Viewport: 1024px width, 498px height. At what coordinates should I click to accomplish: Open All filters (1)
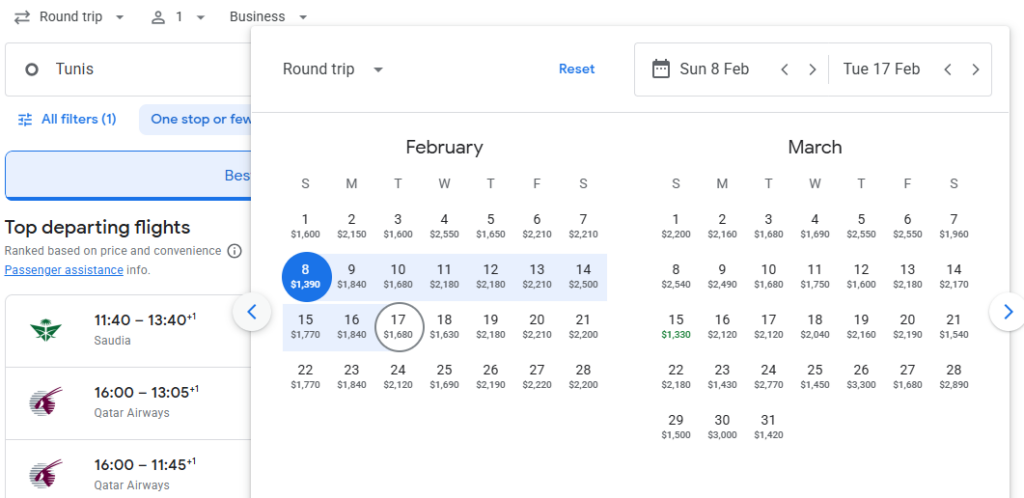tap(67, 119)
